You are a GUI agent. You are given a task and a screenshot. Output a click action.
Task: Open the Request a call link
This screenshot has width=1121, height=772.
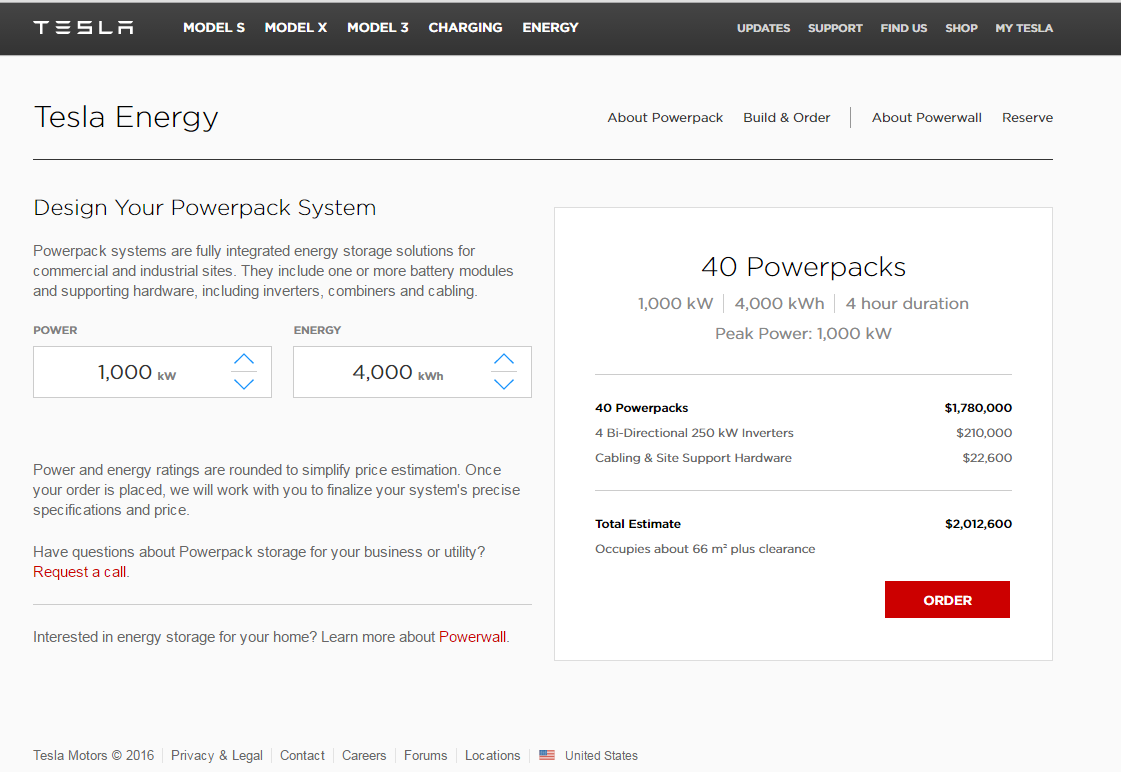tap(78, 571)
